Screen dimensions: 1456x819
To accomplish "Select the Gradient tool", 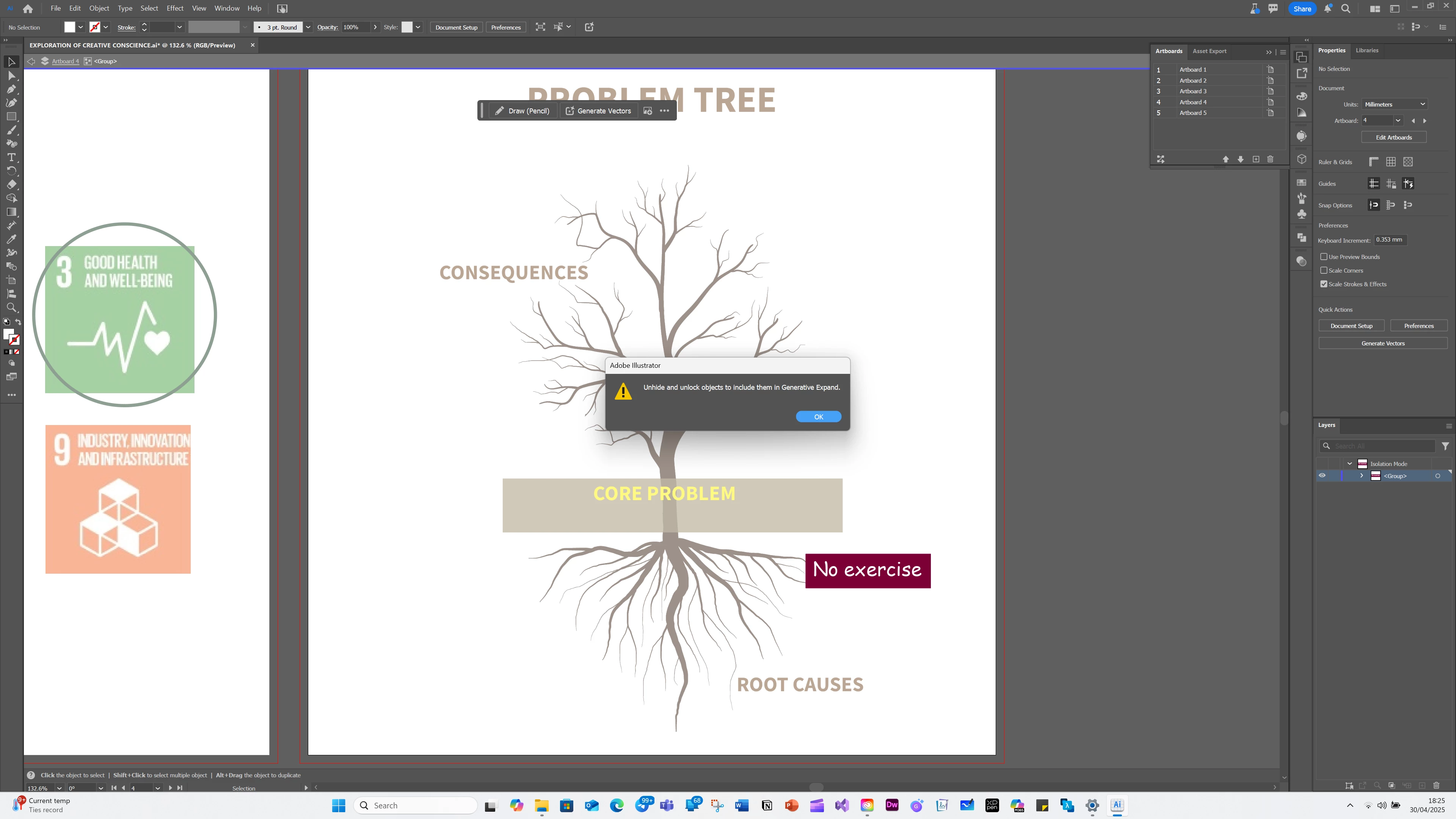I will [11, 212].
